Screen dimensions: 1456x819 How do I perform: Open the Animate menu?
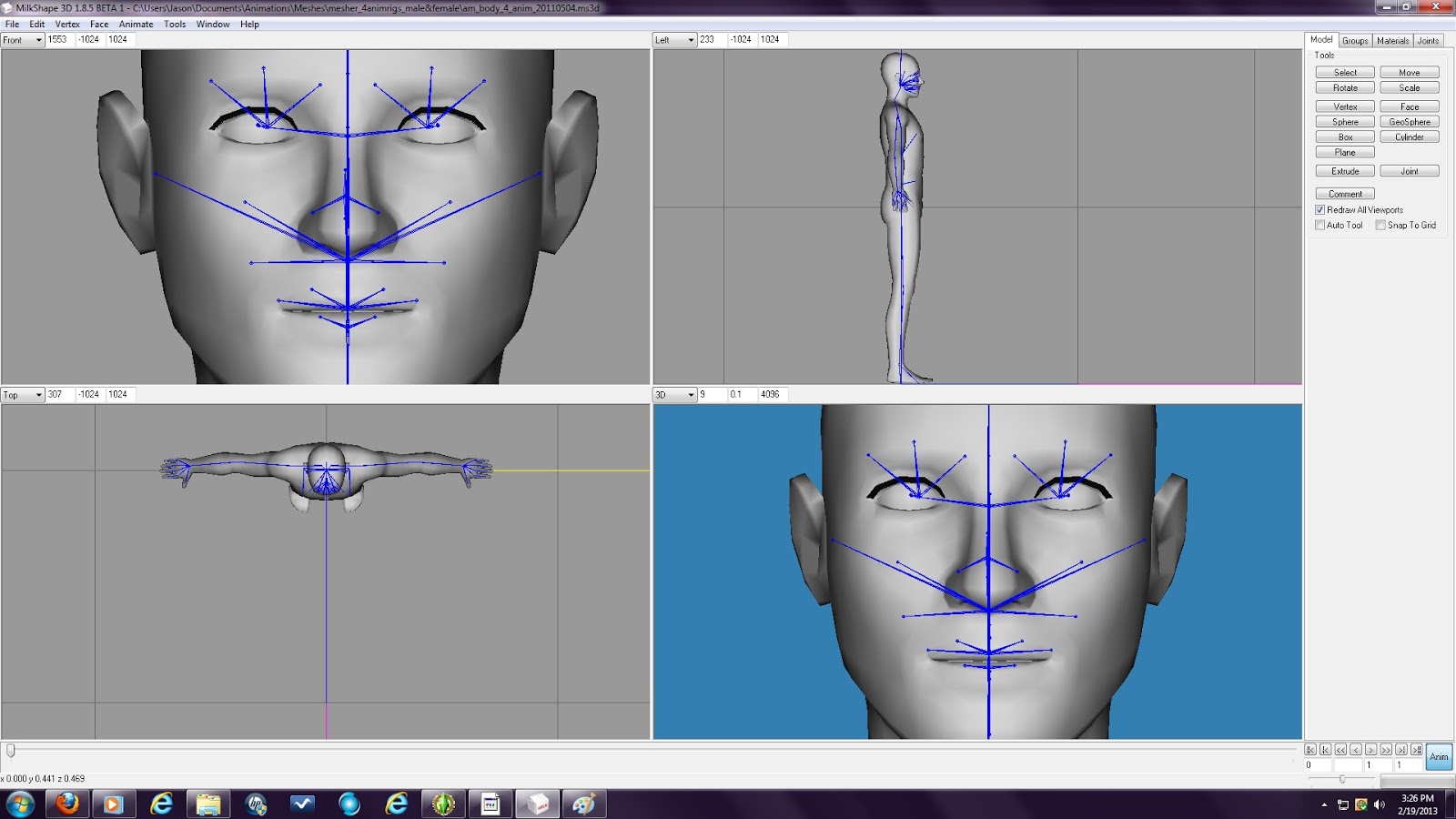135,24
